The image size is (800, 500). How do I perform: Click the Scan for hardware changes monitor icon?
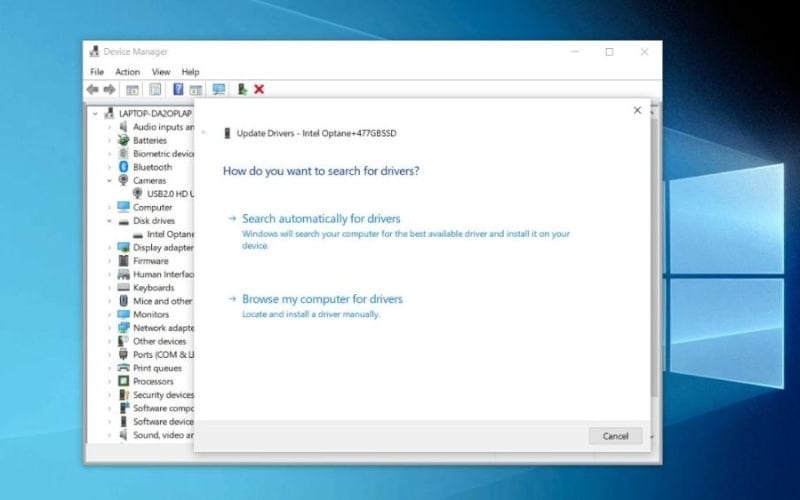pos(219,90)
